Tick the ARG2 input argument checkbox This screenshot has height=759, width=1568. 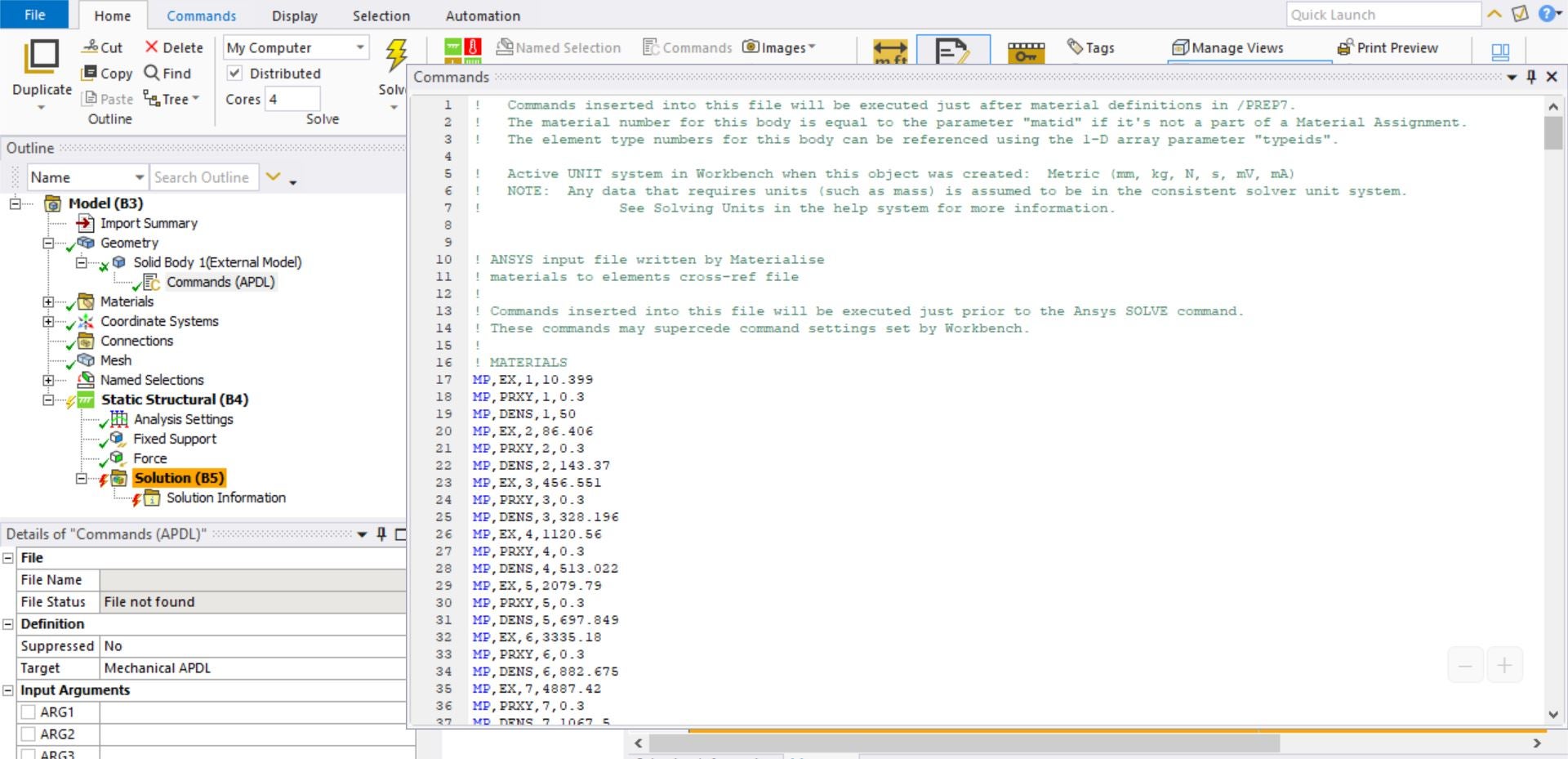coord(29,734)
